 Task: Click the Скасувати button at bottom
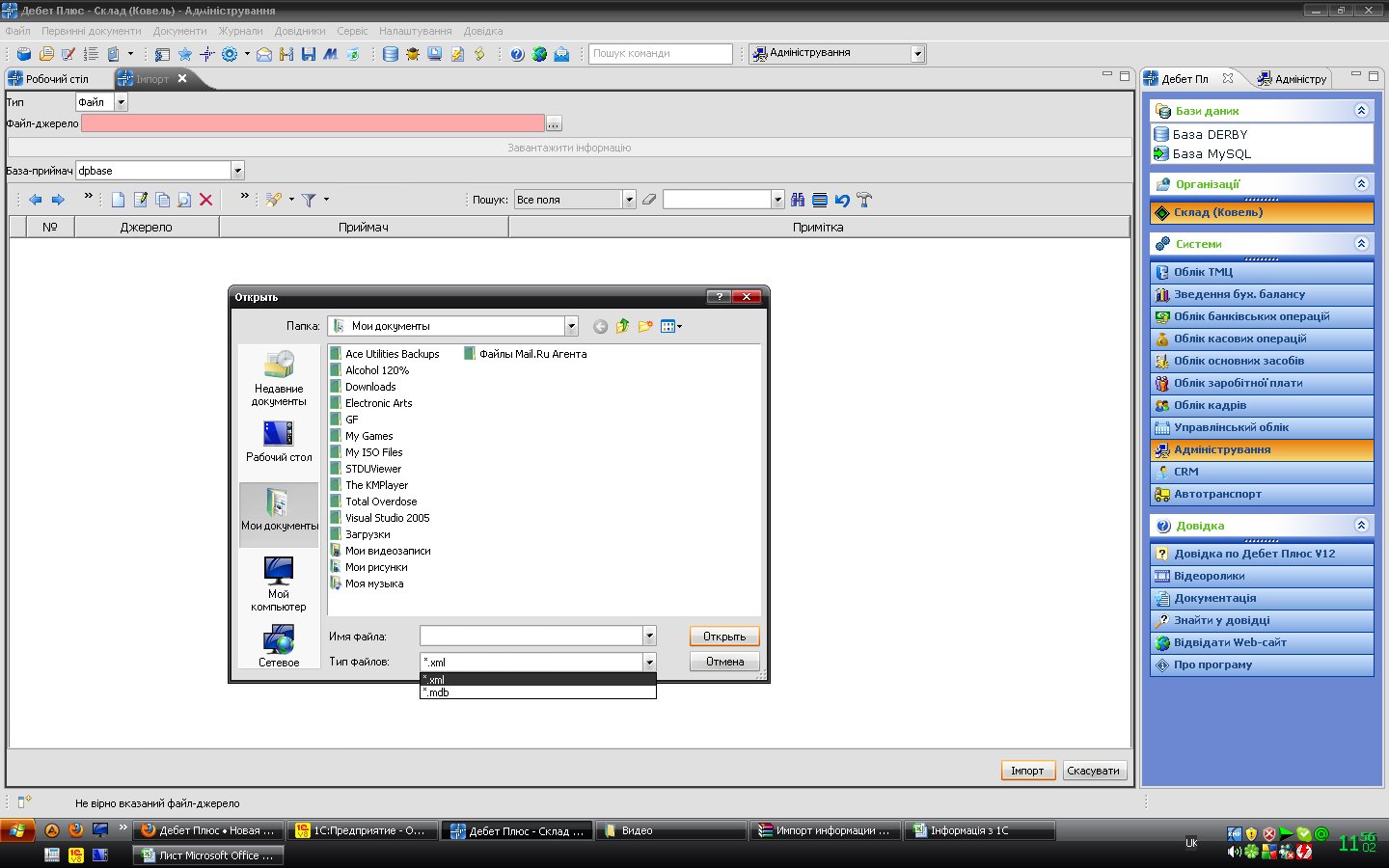pos(1094,771)
